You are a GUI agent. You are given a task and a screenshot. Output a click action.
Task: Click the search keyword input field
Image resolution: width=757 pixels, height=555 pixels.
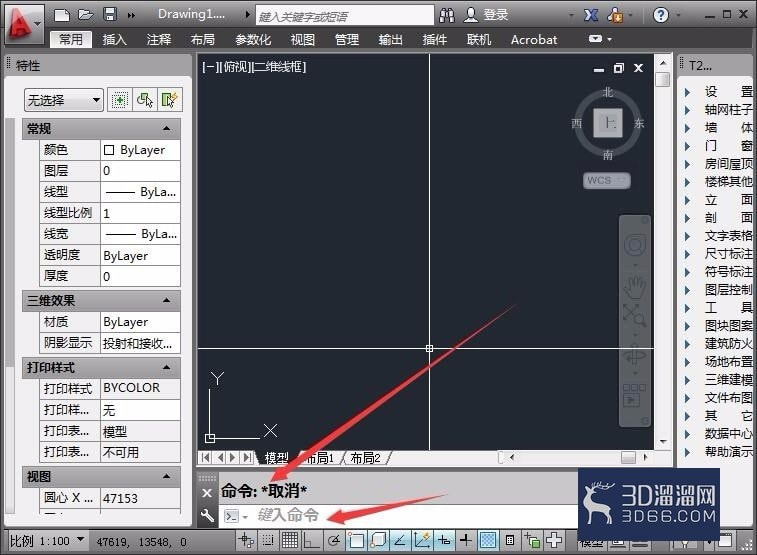345,16
